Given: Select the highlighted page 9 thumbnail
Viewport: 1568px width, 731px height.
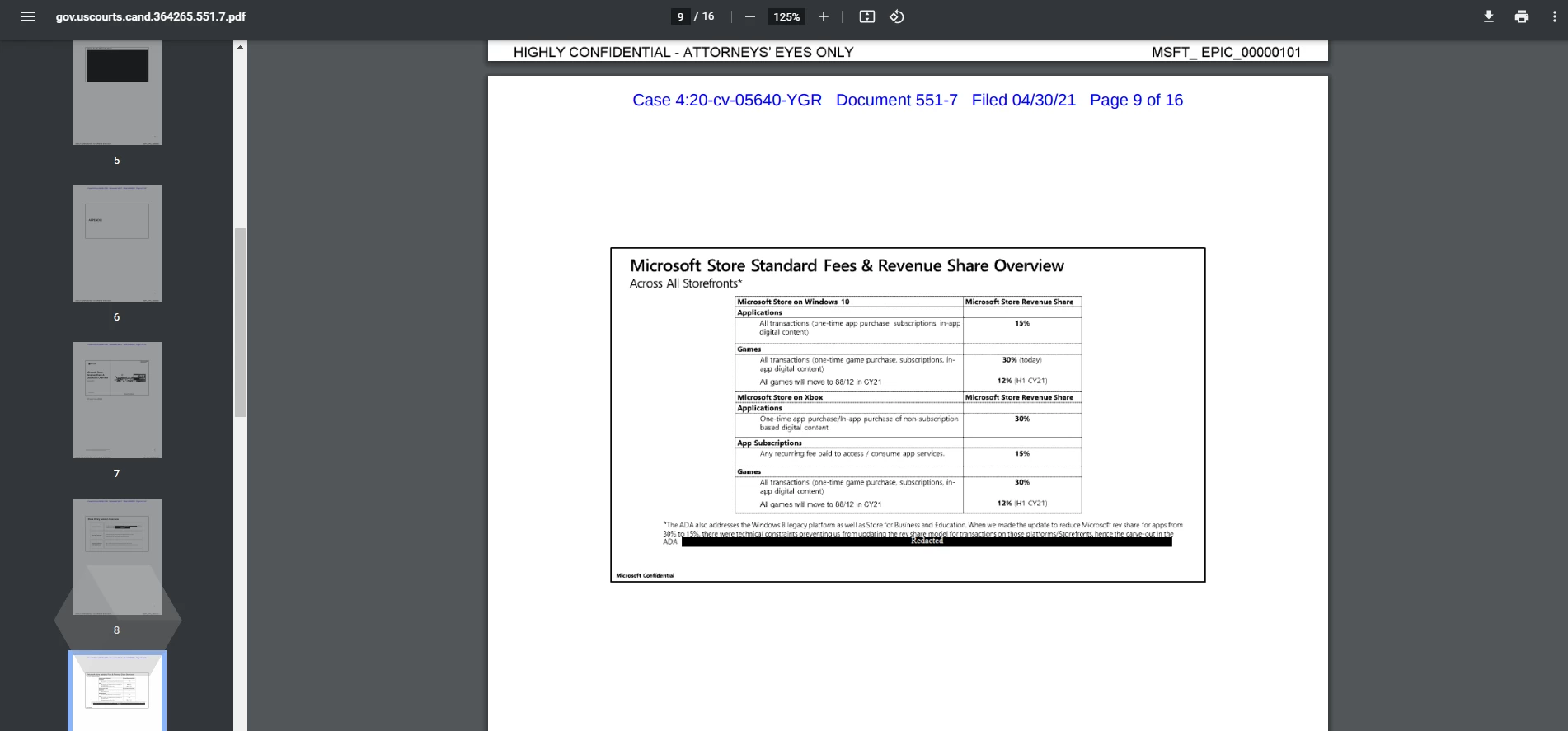Looking at the screenshot, I should tap(117, 691).
